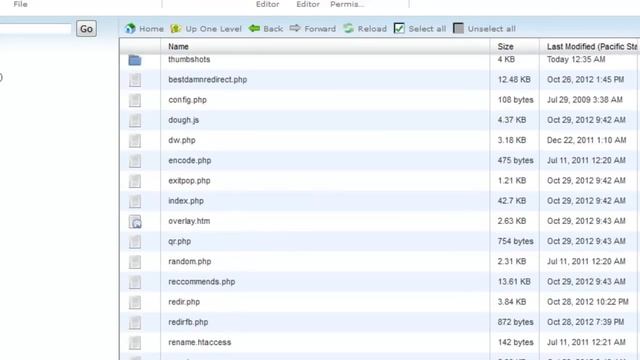Viewport: 640px width, 360px height.
Task: Select file name rename.htaccess
Action: pos(200,342)
